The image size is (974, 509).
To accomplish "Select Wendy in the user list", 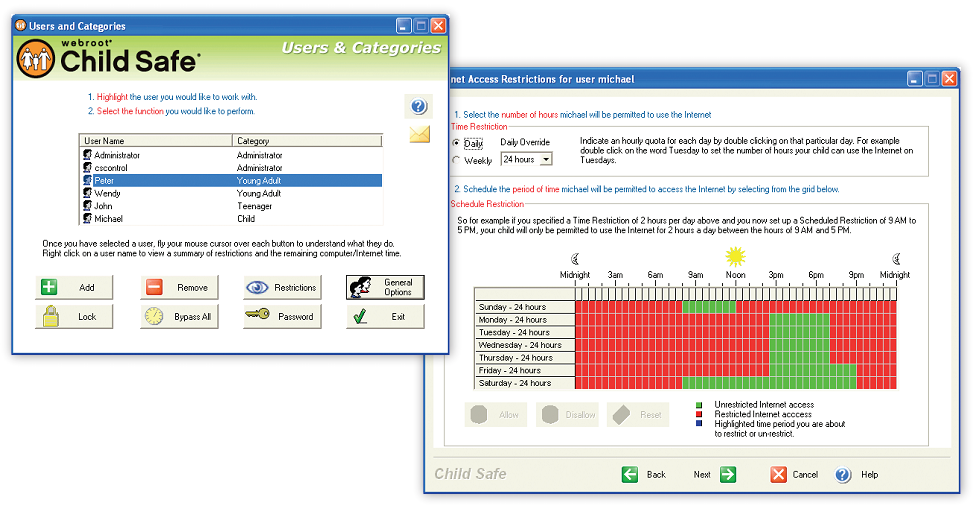I will coord(231,193).
